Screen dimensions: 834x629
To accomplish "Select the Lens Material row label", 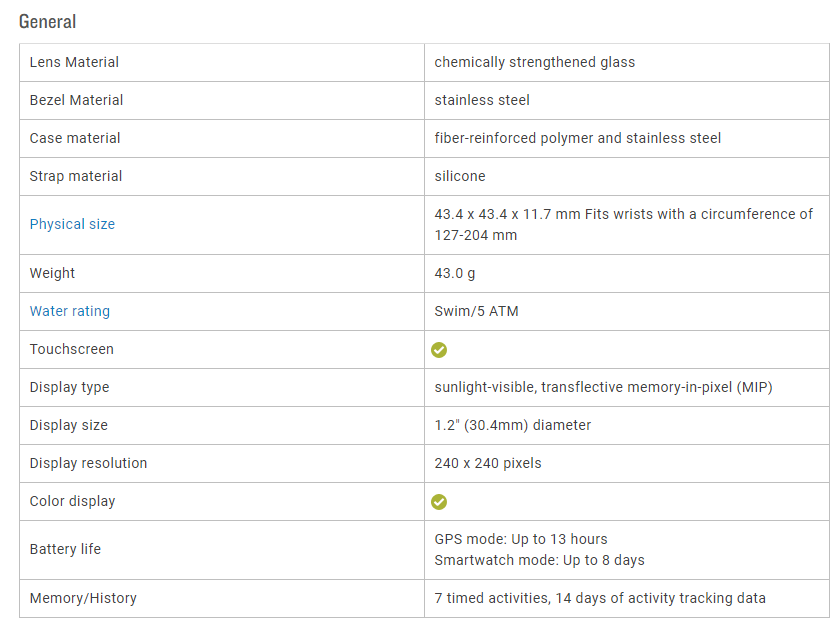I will [x=74, y=62].
